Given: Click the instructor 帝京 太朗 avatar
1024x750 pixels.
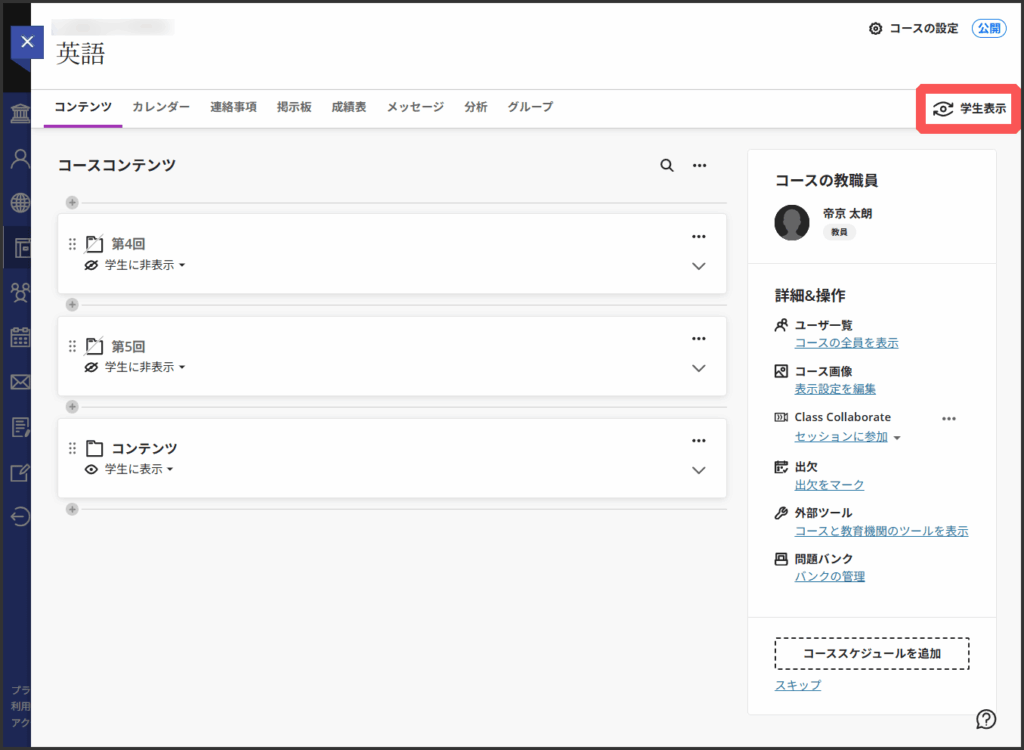Looking at the screenshot, I should point(792,222).
